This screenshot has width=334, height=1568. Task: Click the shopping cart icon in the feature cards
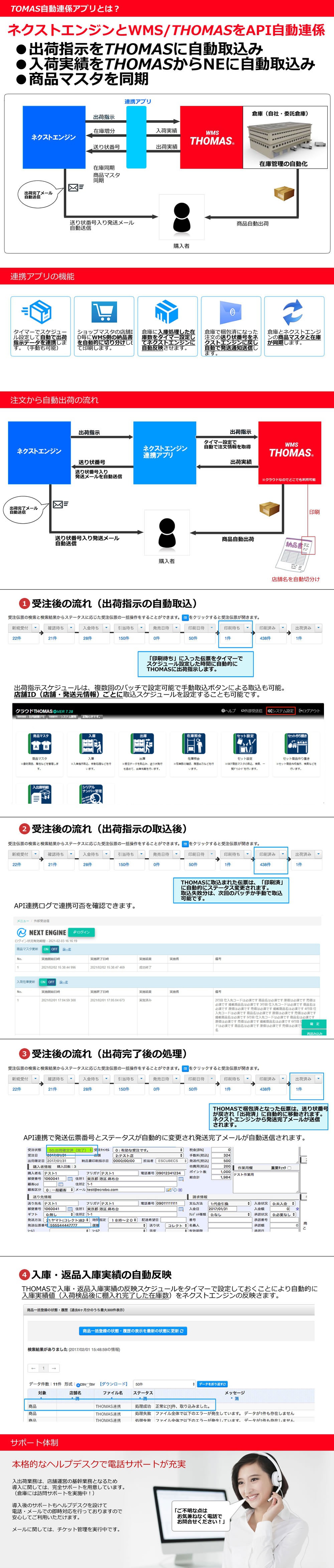tap(104, 312)
